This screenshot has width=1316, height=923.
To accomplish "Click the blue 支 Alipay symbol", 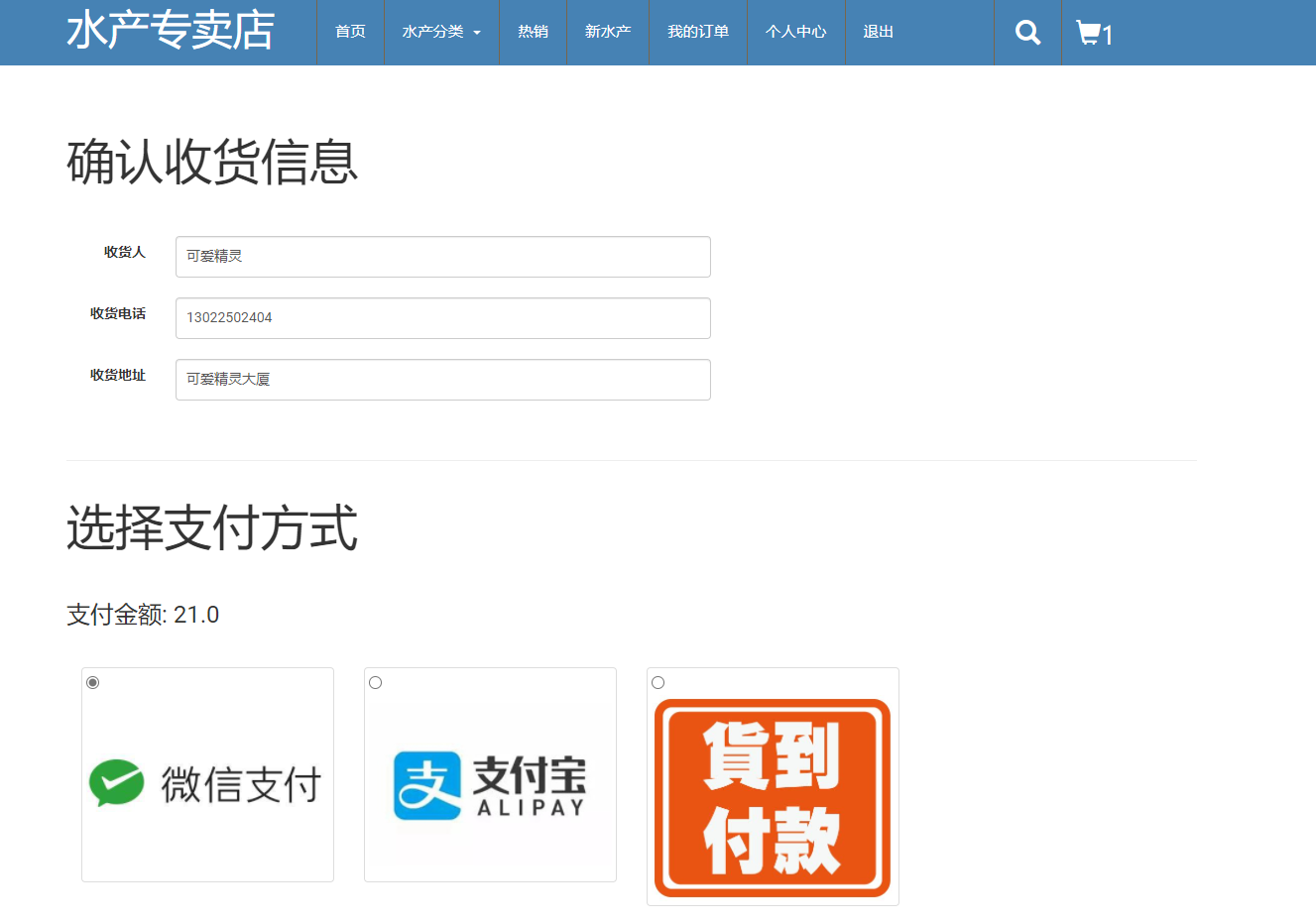I will (426, 783).
